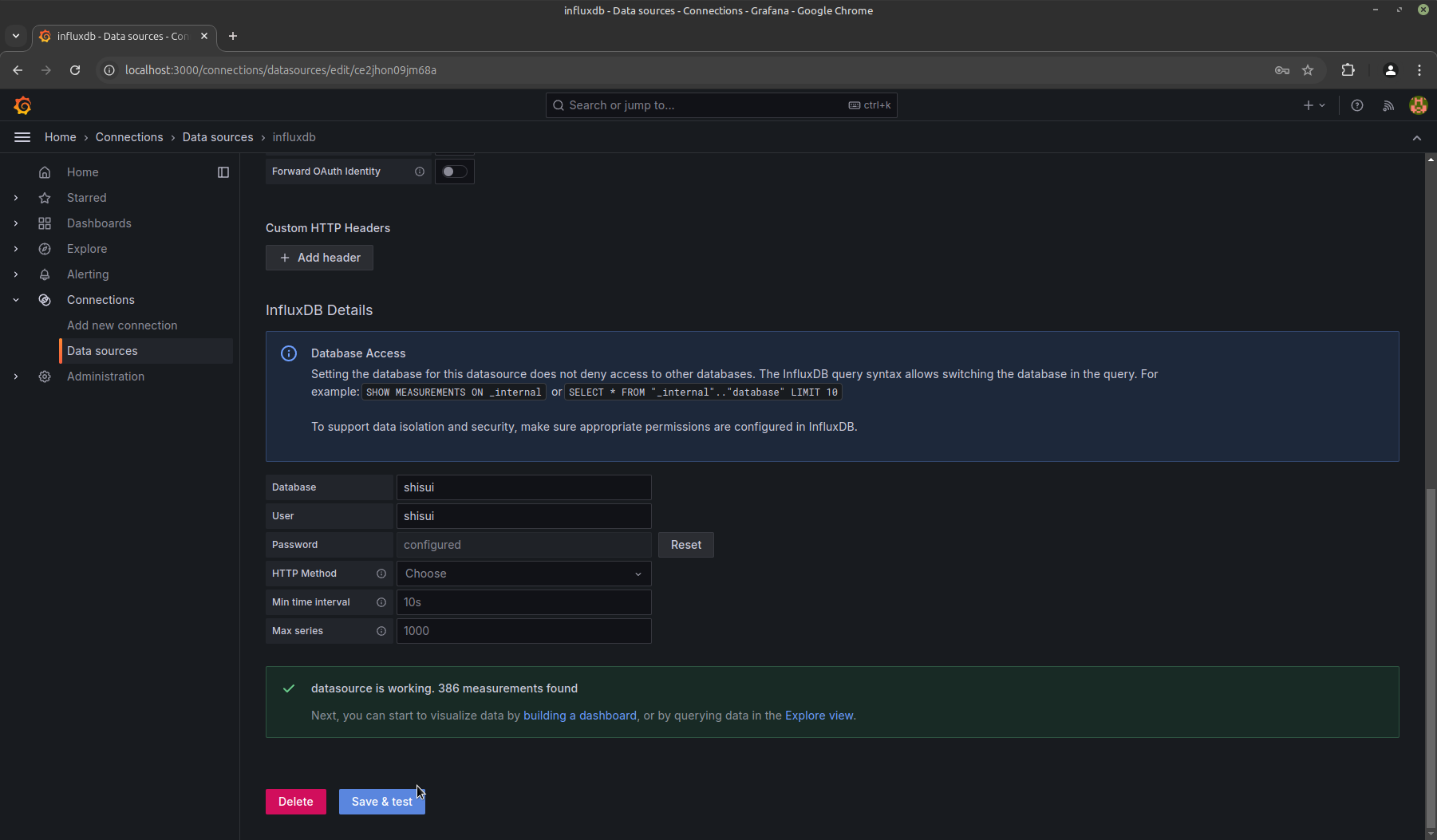This screenshot has height=840, width=1437.
Task: Open the Help question mark menu
Action: pyautogui.click(x=1357, y=105)
